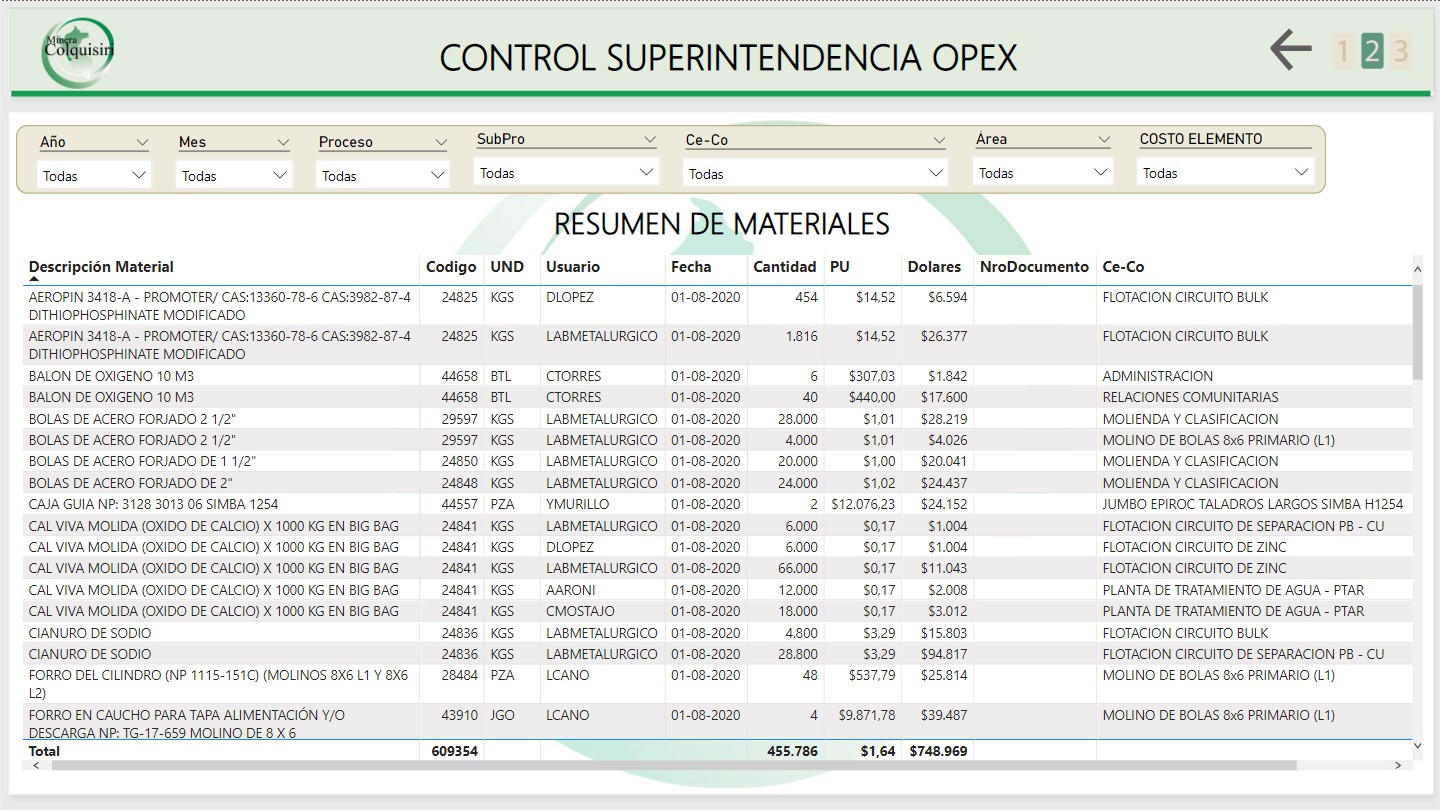Click the back arrow navigation icon
1440x810 pixels.
point(1290,49)
